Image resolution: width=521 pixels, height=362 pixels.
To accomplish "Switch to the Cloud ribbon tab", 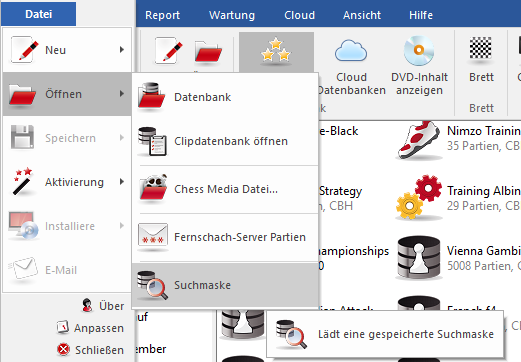I will (x=299, y=15).
